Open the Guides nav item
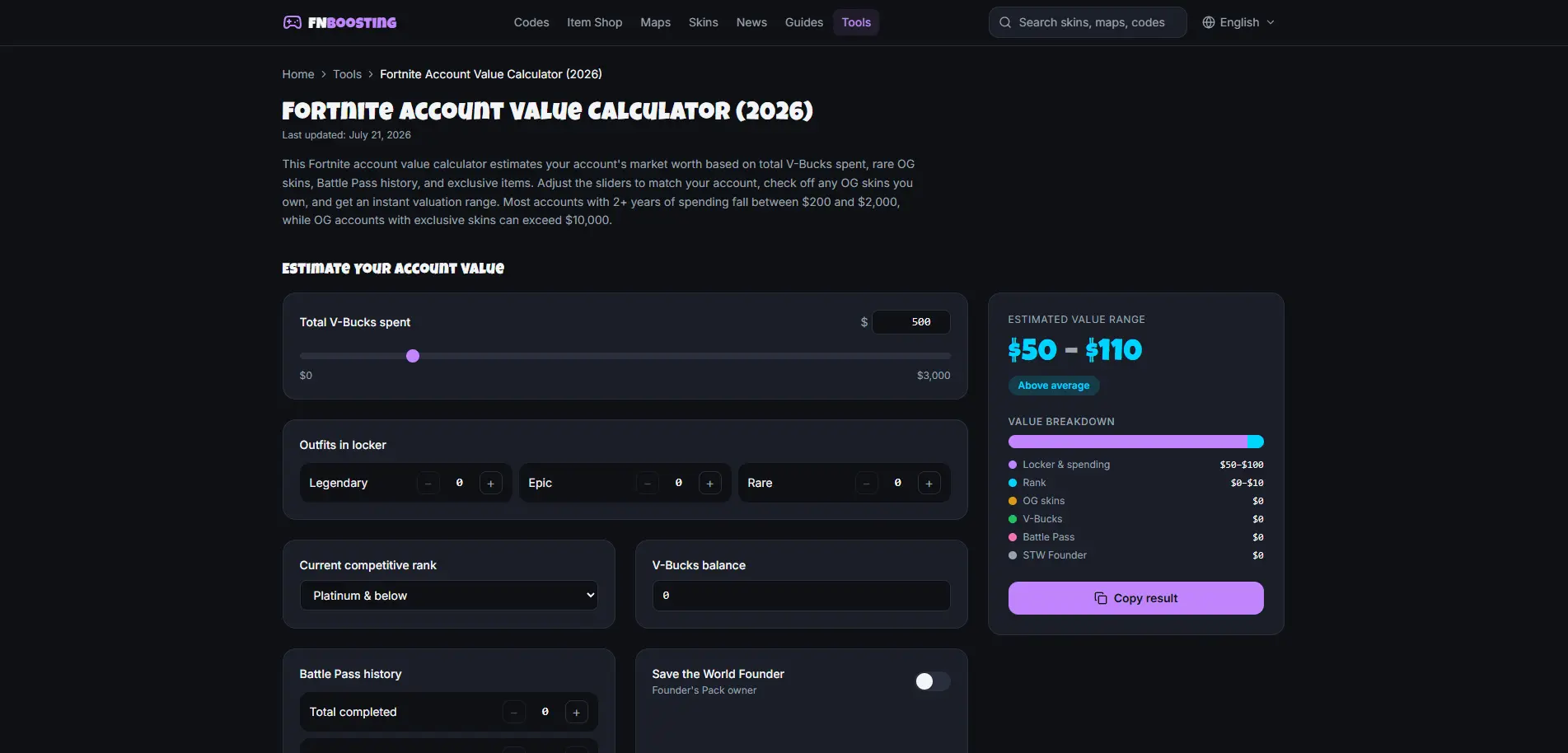The width and height of the screenshot is (1568, 753). [x=804, y=22]
